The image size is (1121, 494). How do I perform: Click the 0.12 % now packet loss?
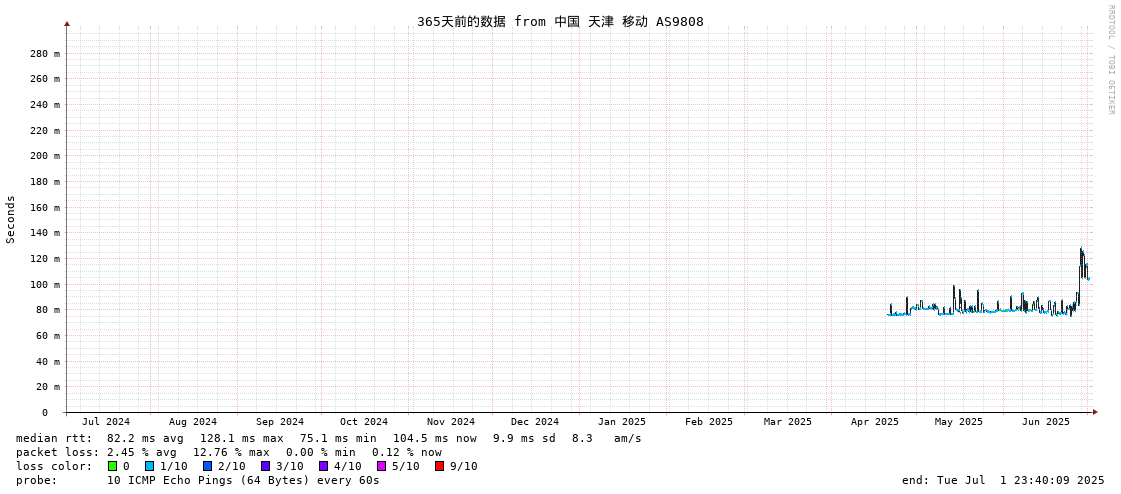pyautogui.click(x=407, y=453)
